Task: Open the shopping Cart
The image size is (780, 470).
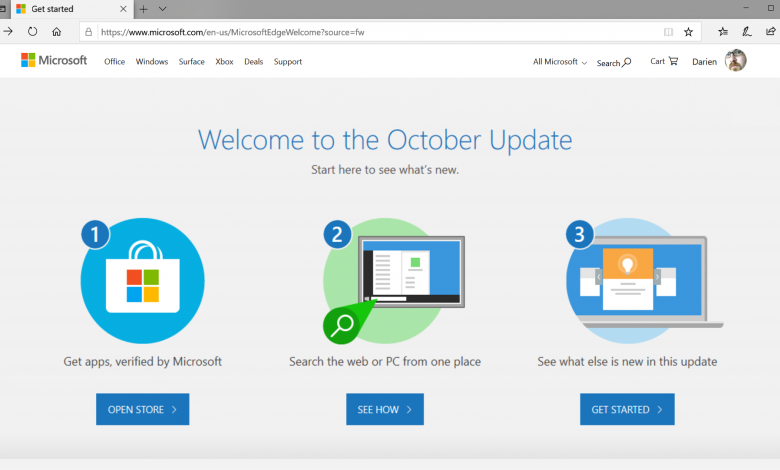Action: (664, 61)
